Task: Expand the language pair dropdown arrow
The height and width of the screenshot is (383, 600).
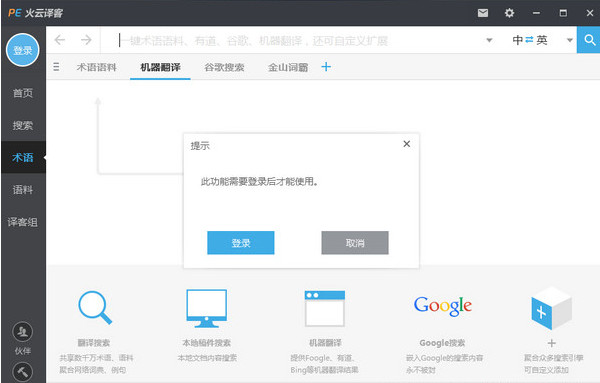Action: pos(569,40)
